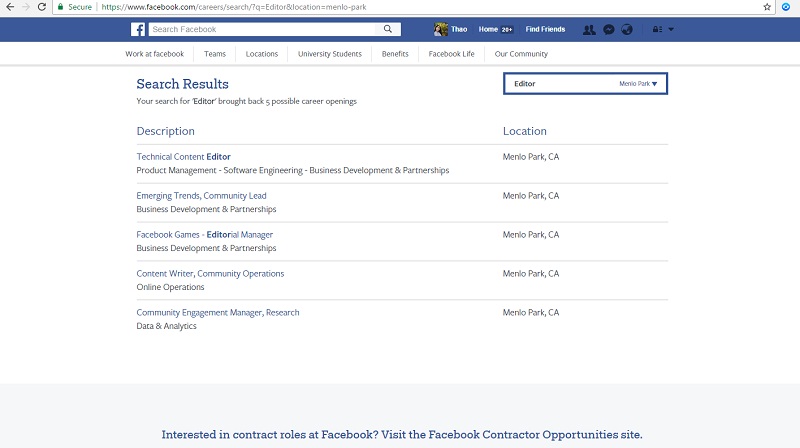Viewport: 800px width, 448px height.
Task: Click the Thao profile name
Action: pyautogui.click(x=459, y=29)
